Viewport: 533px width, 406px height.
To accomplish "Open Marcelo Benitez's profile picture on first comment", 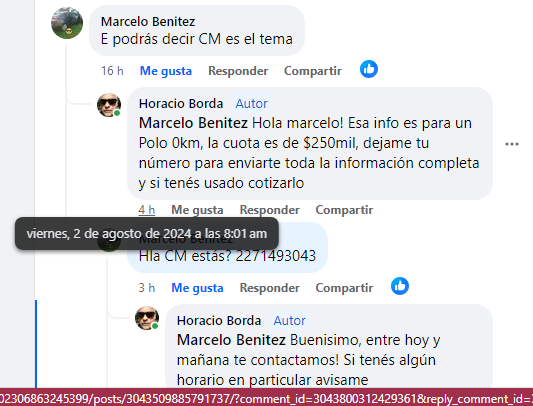I will 67,23.
